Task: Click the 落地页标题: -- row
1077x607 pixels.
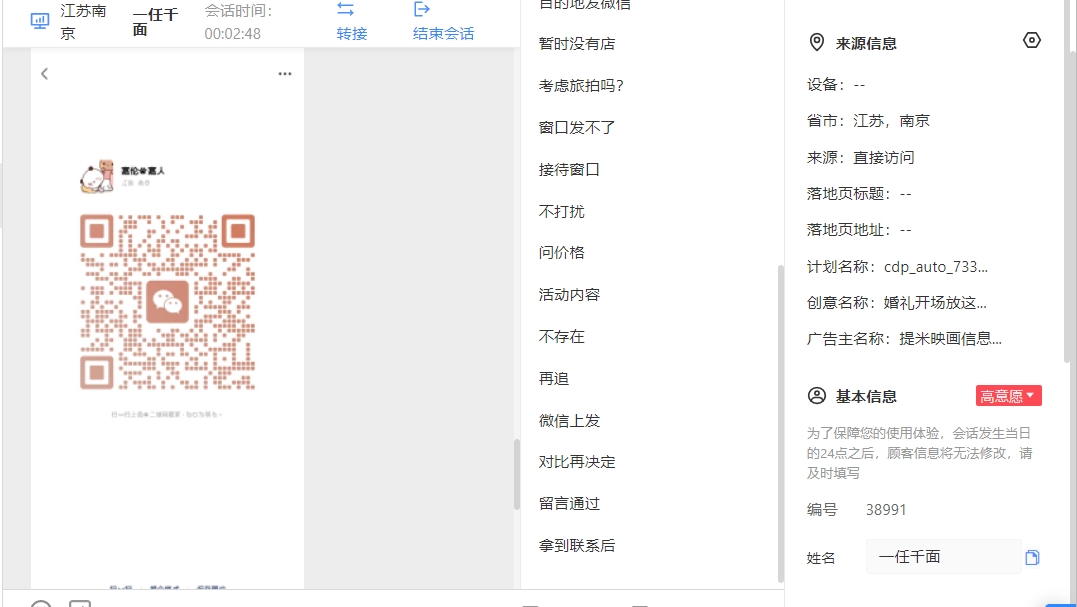Action: point(859,194)
